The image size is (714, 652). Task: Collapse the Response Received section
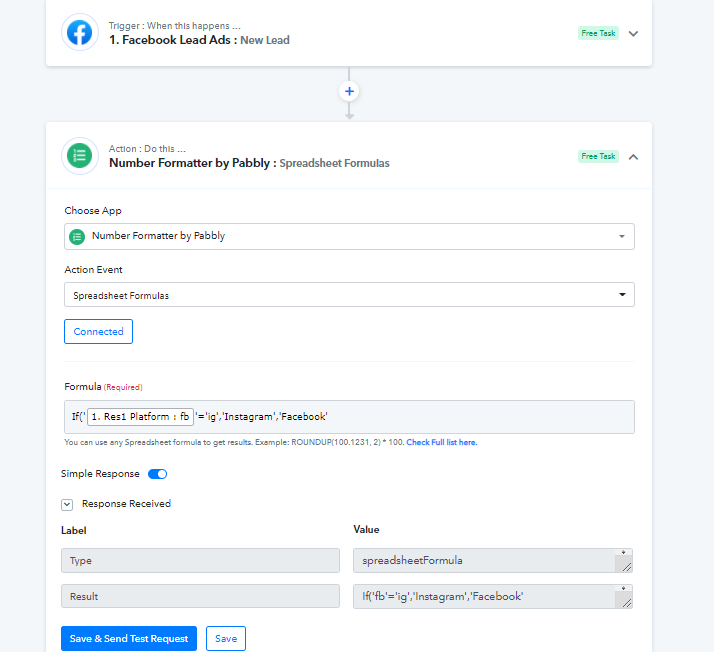click(67, 504)
